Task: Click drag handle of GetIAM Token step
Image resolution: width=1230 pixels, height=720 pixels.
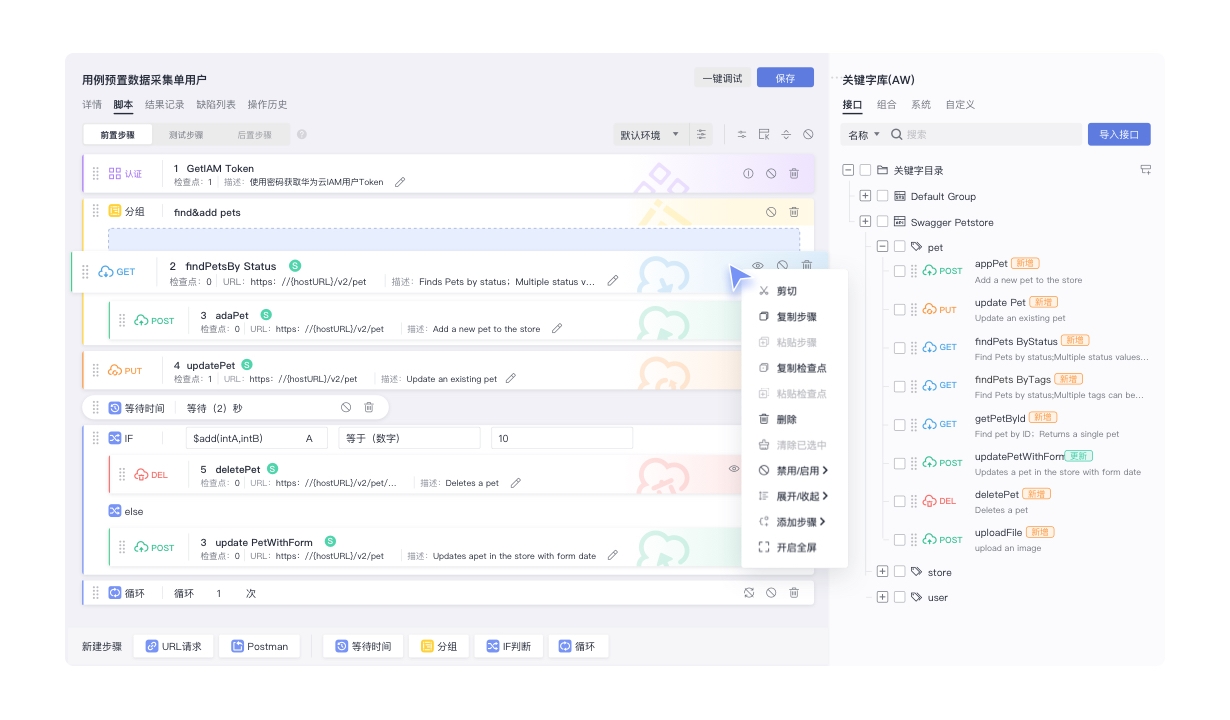Action: (96, 173)
